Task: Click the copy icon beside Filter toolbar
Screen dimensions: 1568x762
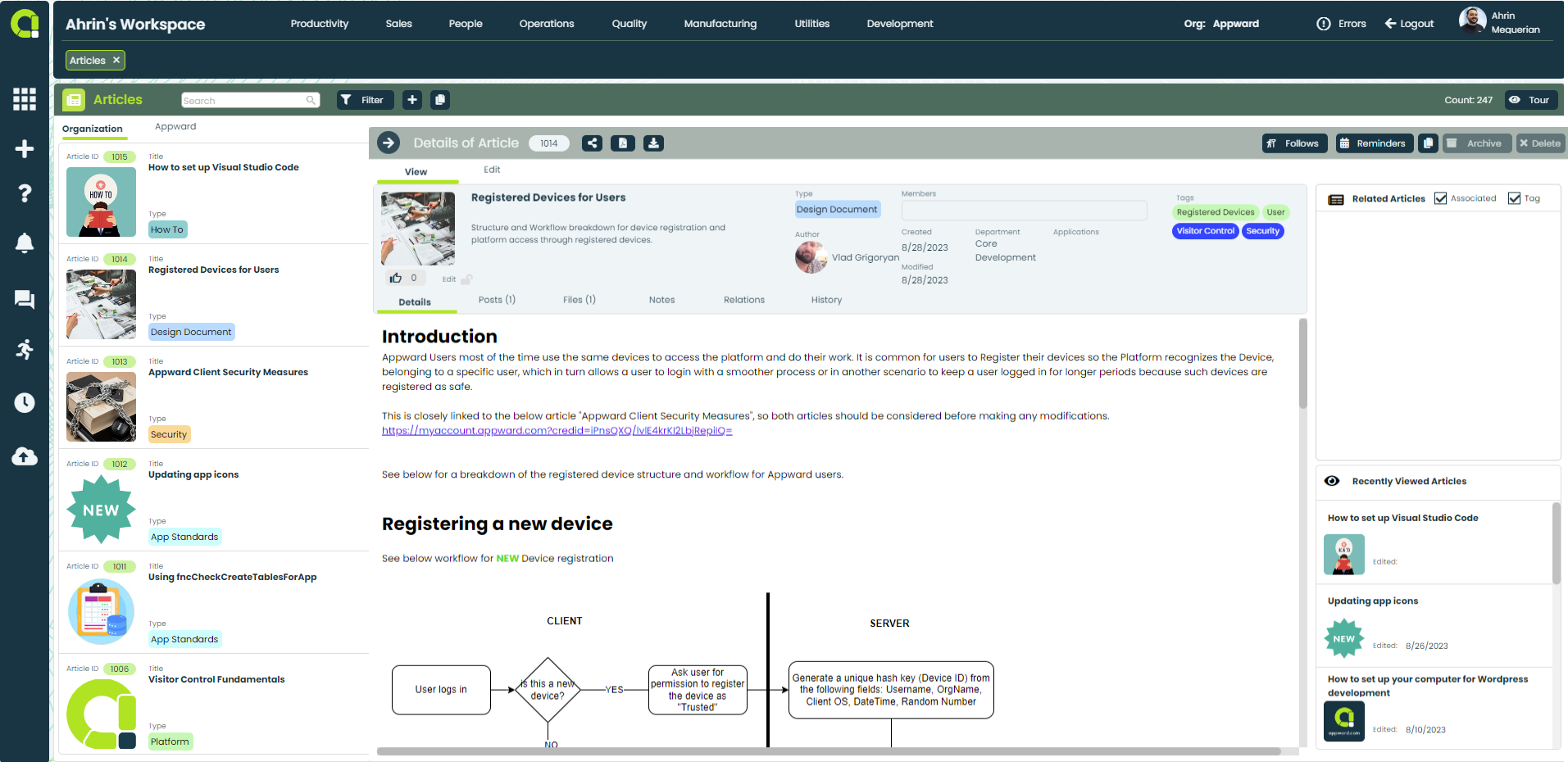Action: click(440, 100)
